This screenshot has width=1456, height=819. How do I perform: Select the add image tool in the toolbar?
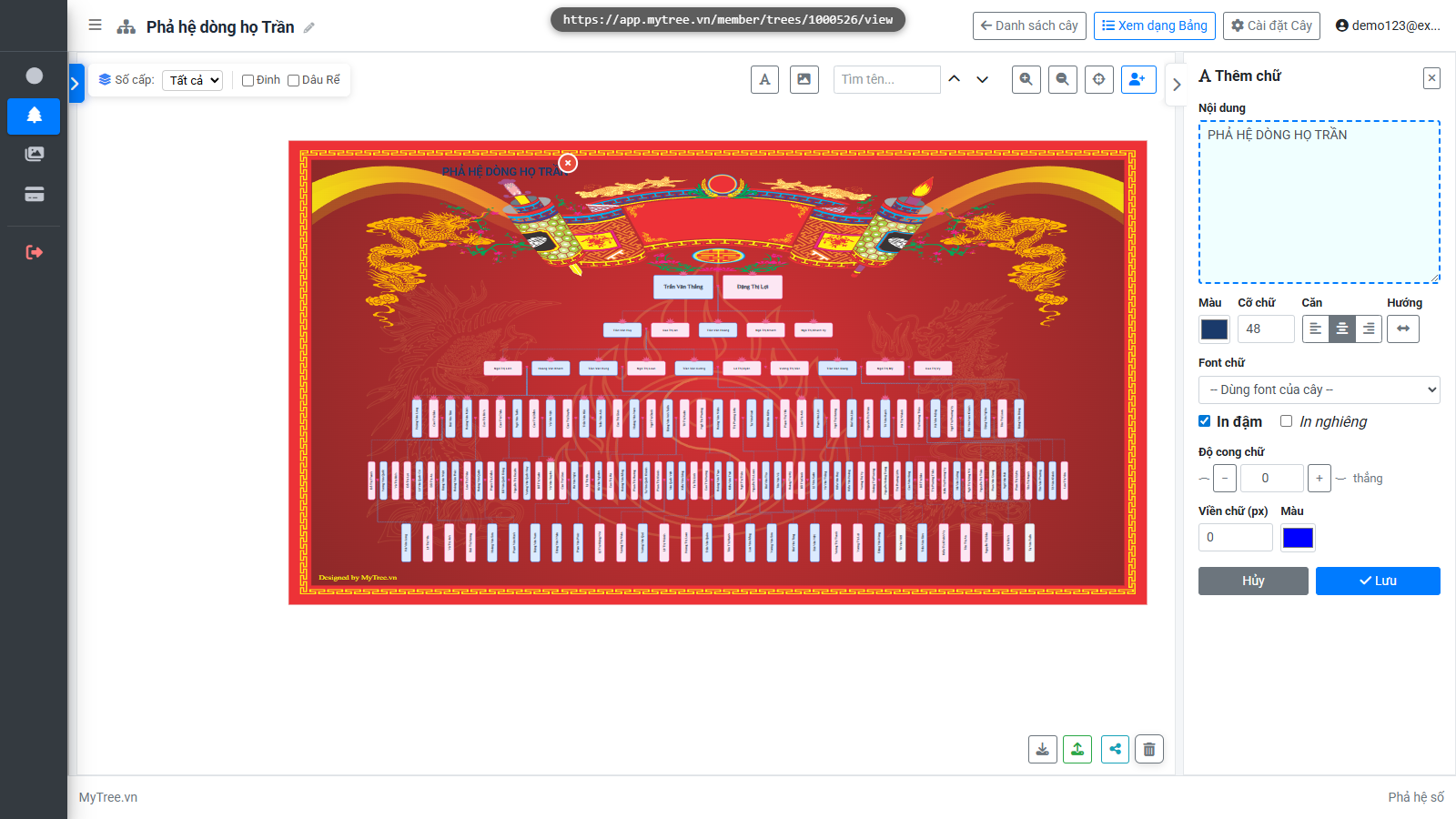(804, 79)
